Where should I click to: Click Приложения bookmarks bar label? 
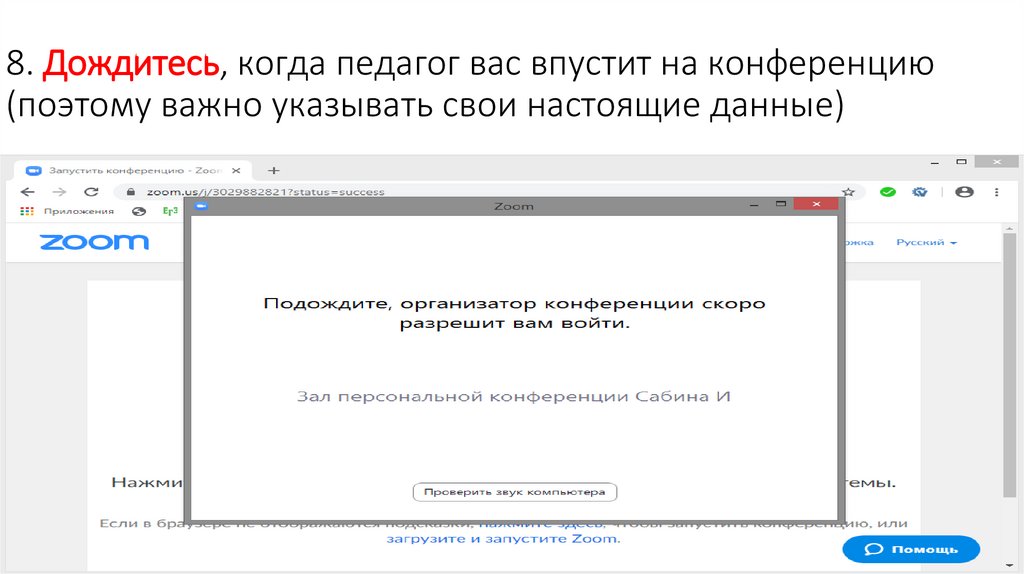click(x=78, y=211)
